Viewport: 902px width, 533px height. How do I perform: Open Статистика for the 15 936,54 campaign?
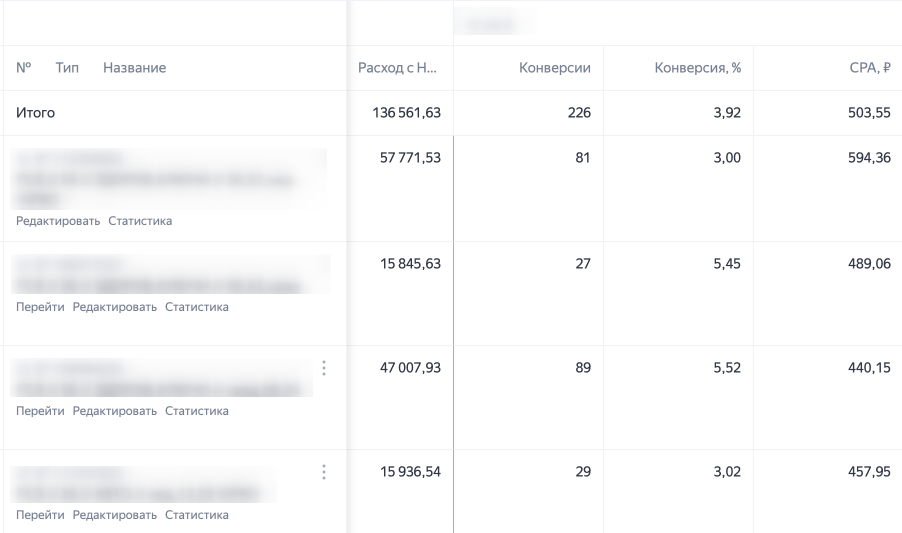tap(197, 515)
